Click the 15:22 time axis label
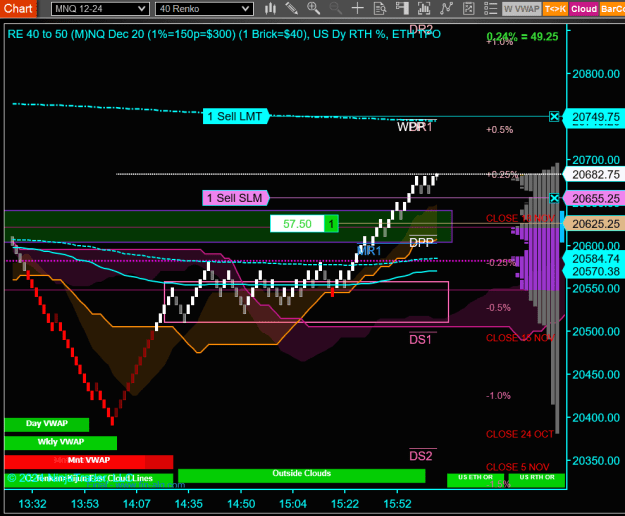 tap(345, 504)
